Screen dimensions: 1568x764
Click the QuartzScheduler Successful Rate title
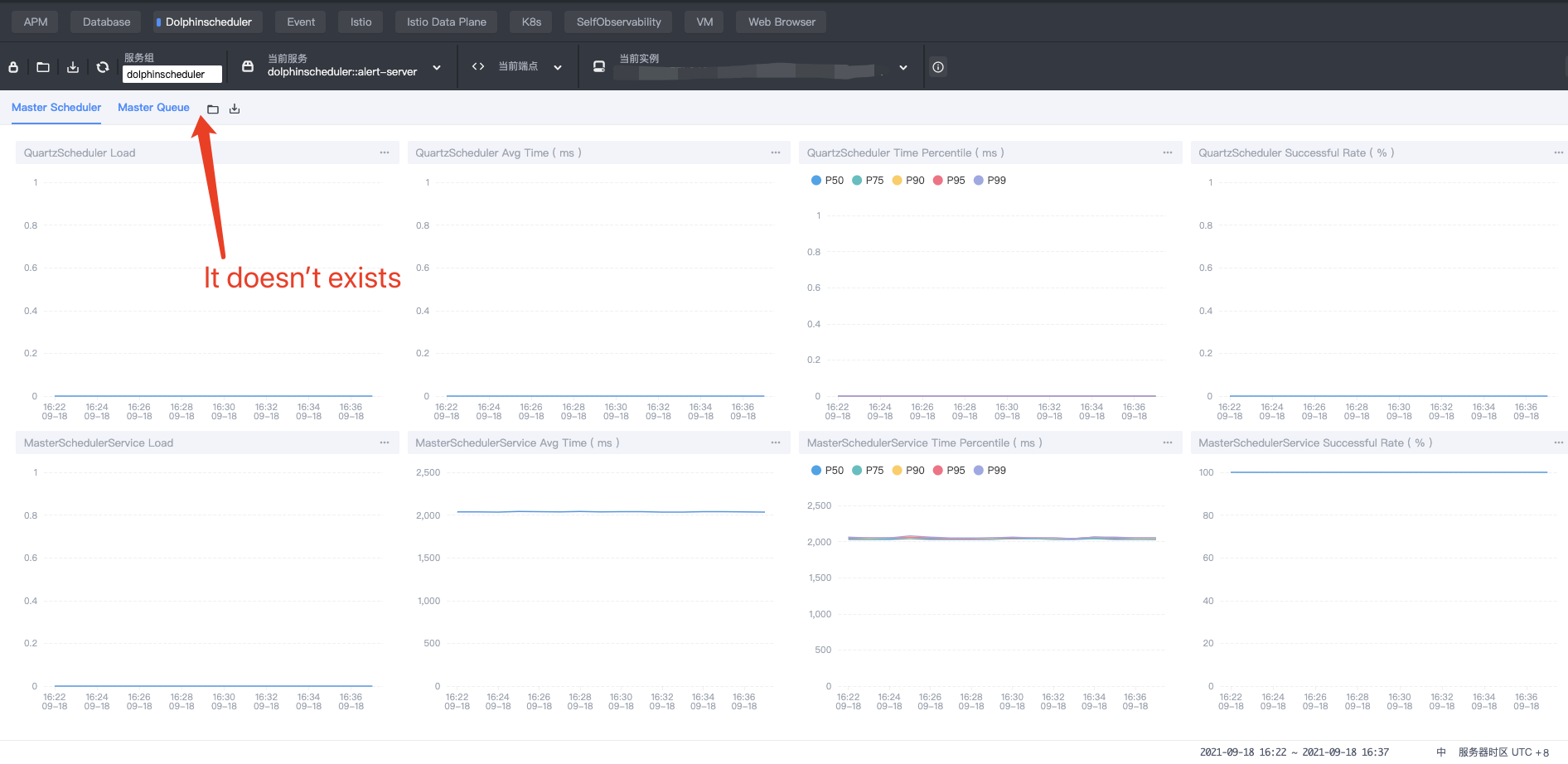1296,152
